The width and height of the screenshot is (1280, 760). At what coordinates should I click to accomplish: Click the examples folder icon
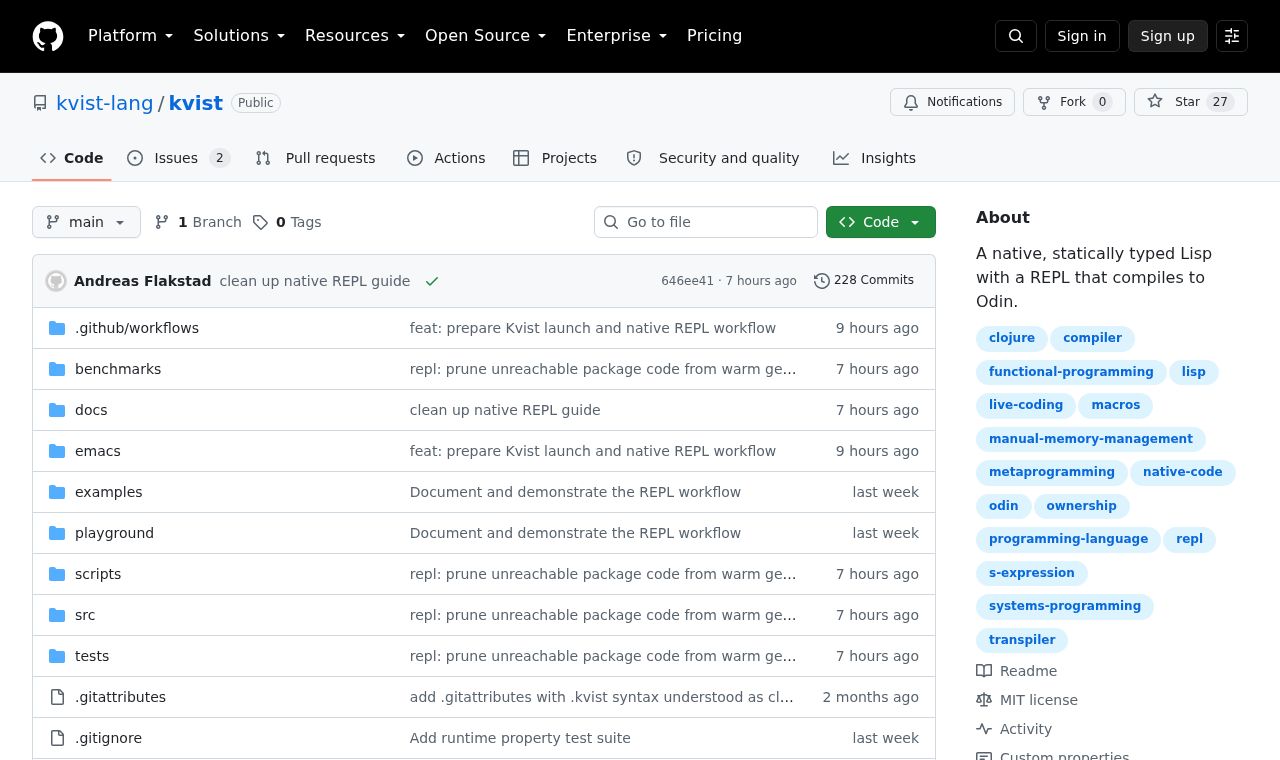click(57, 492)
